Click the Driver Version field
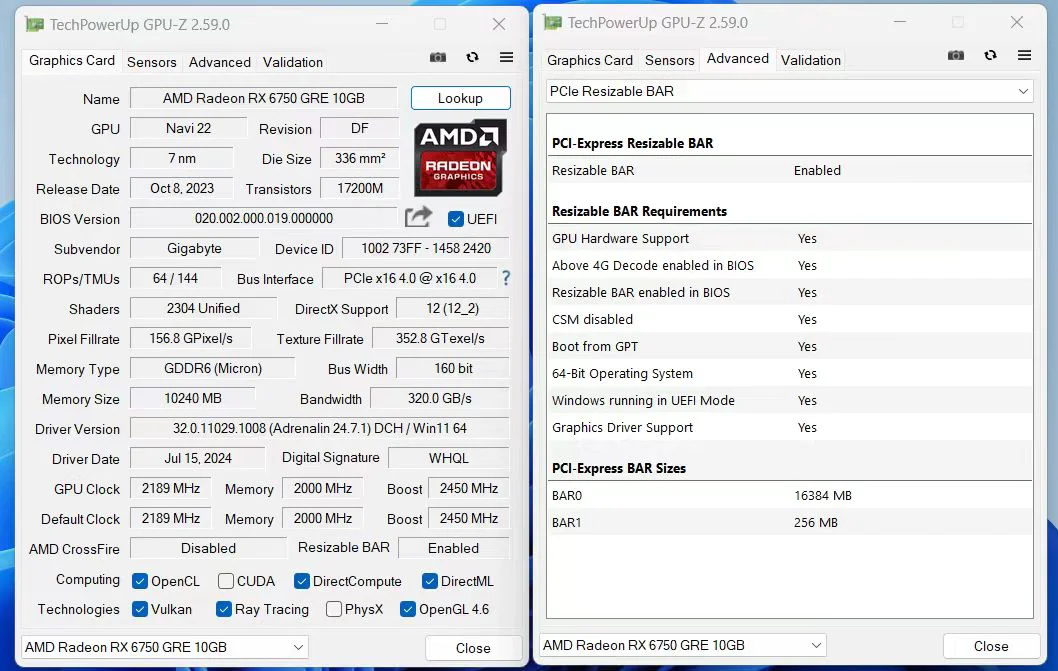The image size is (1058, 671). (320, 428)
